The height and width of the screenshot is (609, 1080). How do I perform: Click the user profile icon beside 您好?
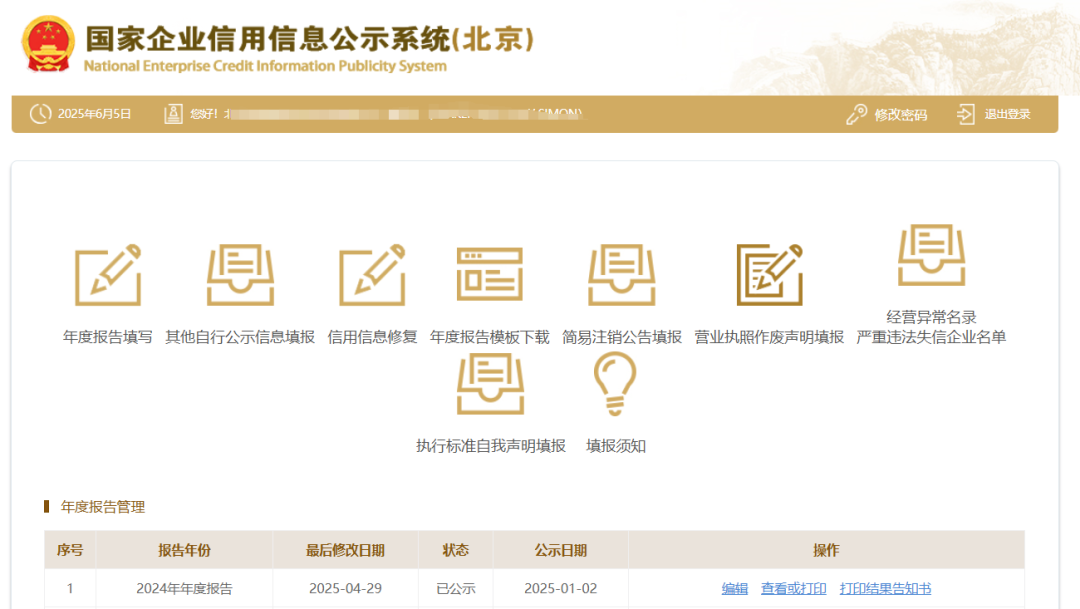tap(173, 114)
